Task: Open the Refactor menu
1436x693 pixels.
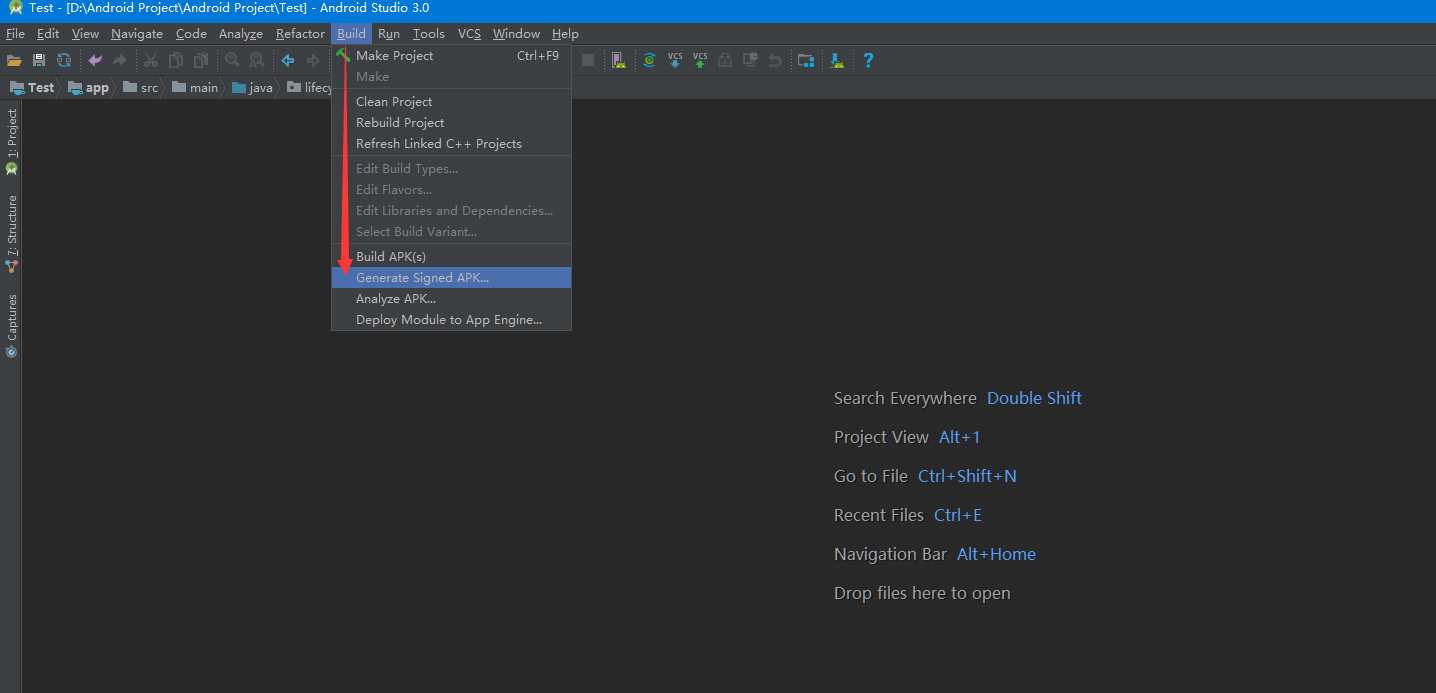Action: coord(300,34)
